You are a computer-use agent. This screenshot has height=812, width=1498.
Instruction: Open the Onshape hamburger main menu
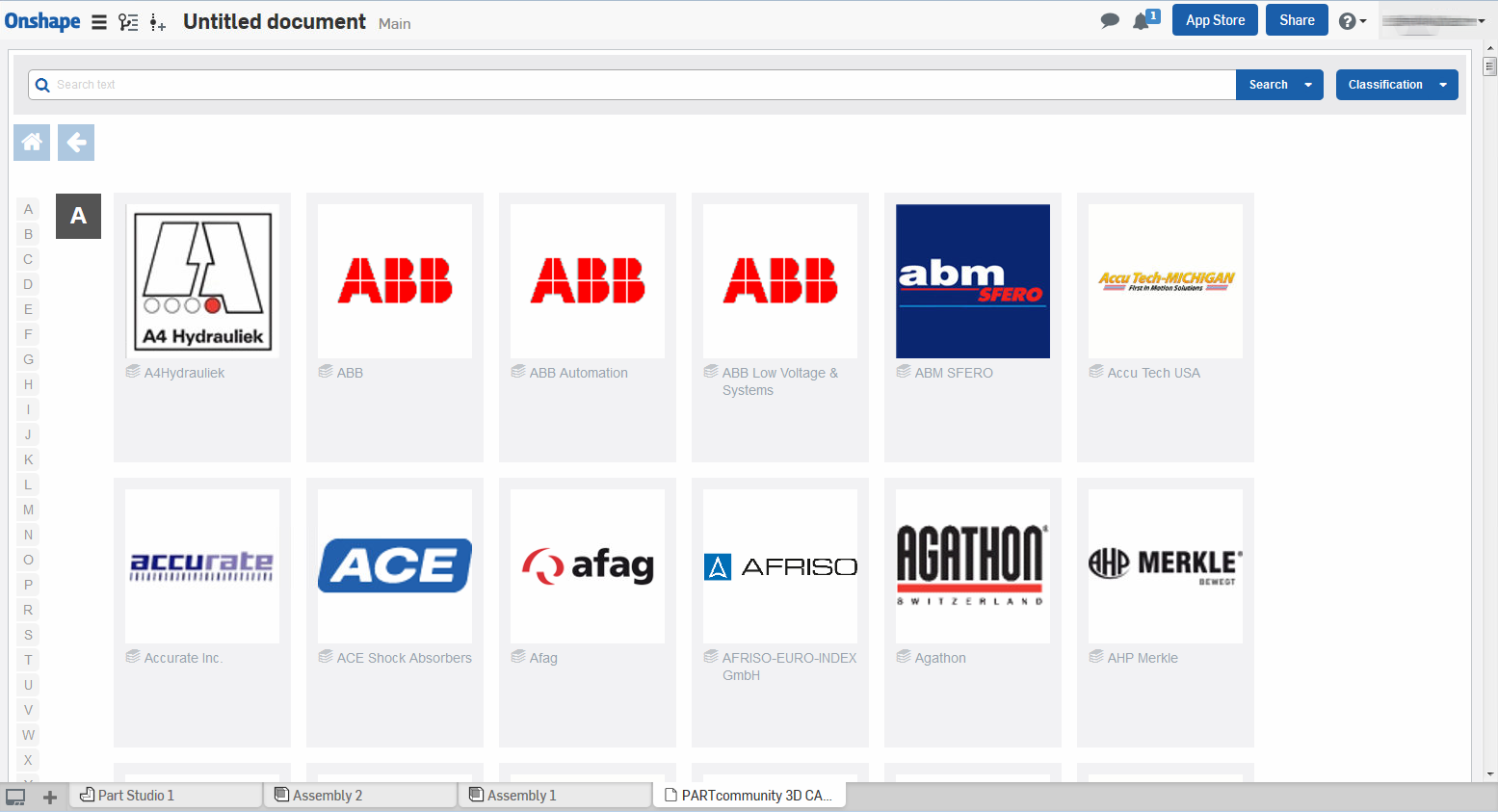tap(99, 22)
